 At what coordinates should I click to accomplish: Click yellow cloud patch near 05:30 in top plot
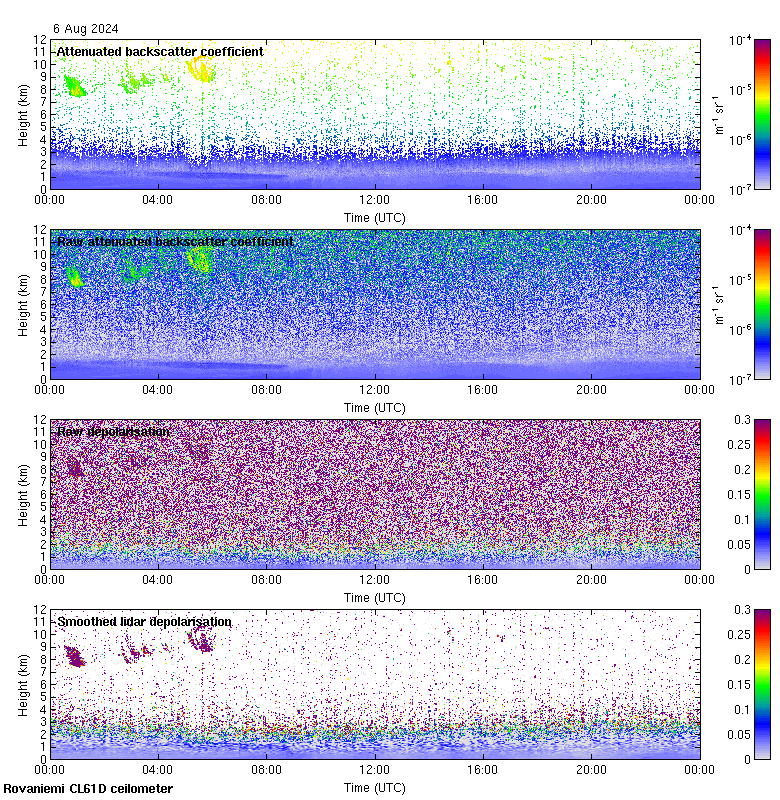point(201,69)
